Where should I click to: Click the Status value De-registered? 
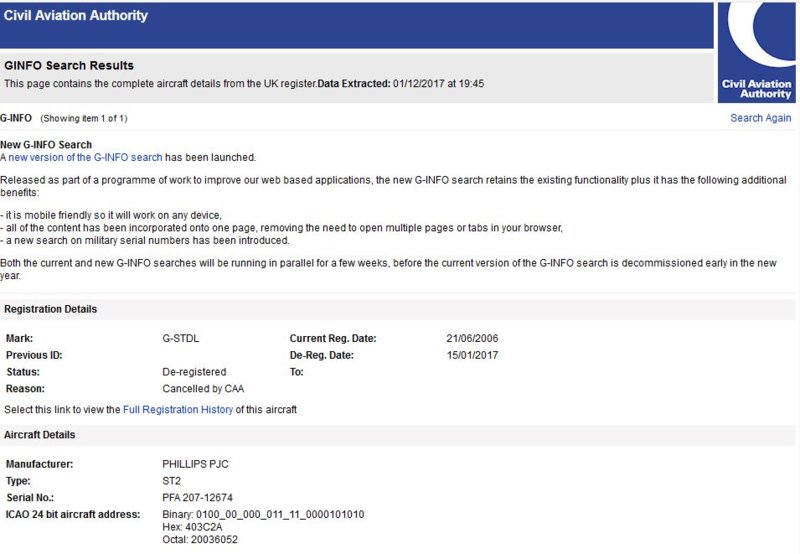[194, 372]
